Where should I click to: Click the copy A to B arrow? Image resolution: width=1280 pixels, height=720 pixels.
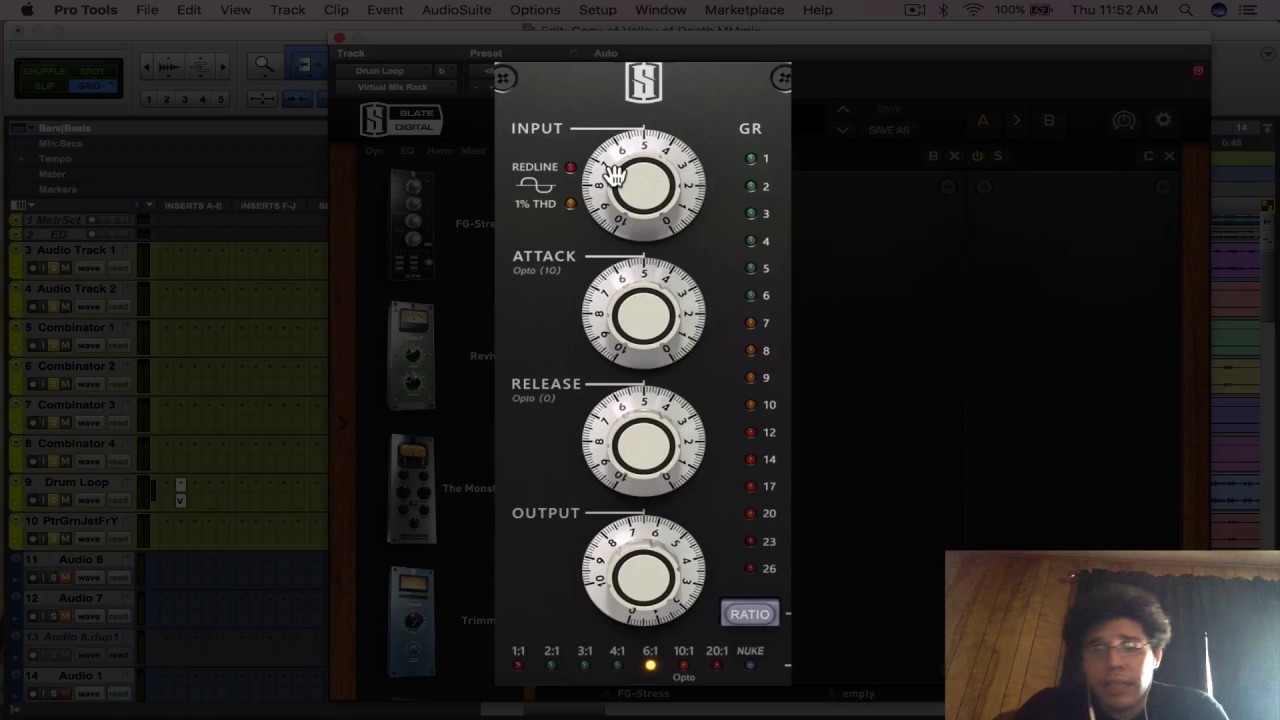click(x=1016, y=121)
